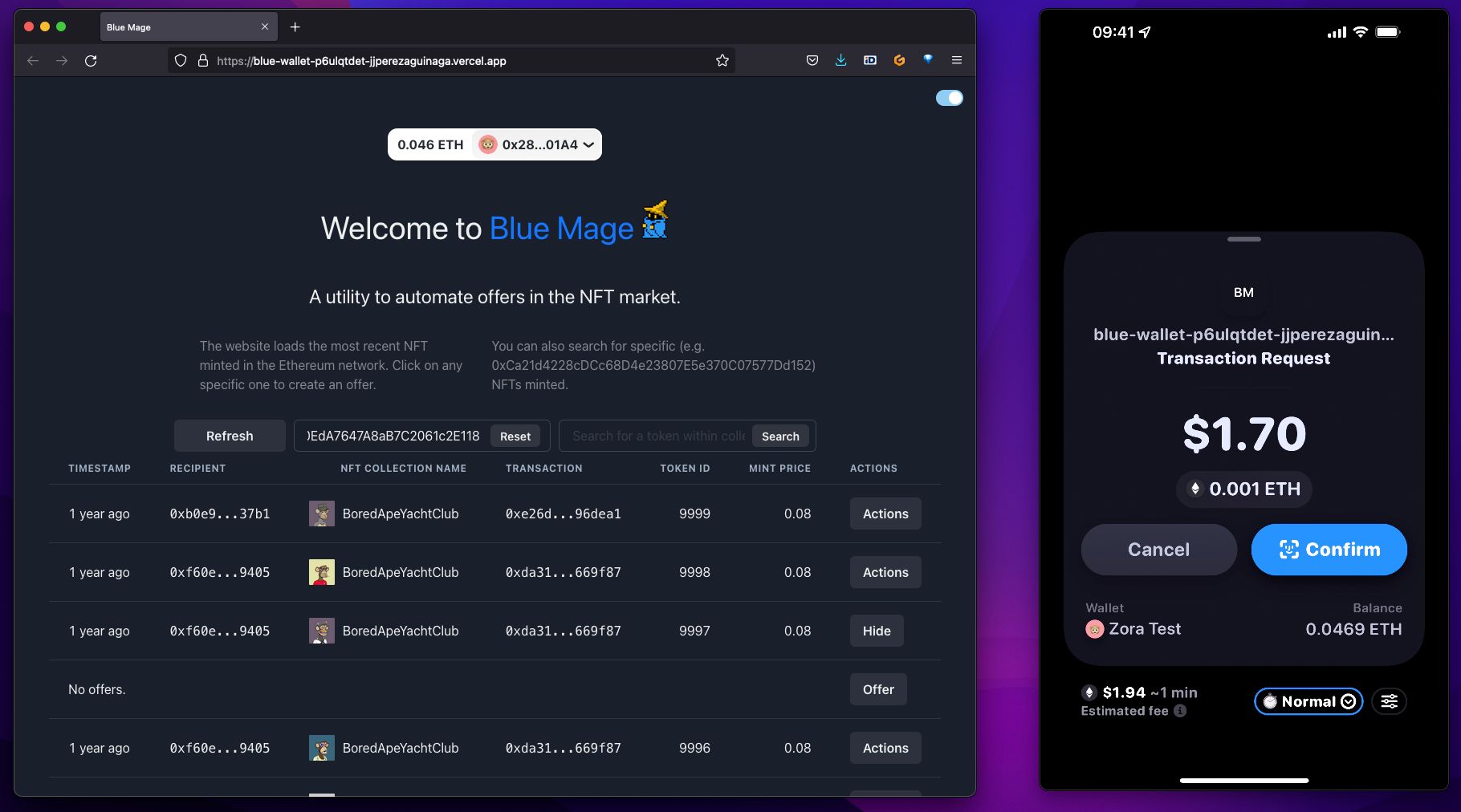Tap the Zora Test wallet name

1145,629
